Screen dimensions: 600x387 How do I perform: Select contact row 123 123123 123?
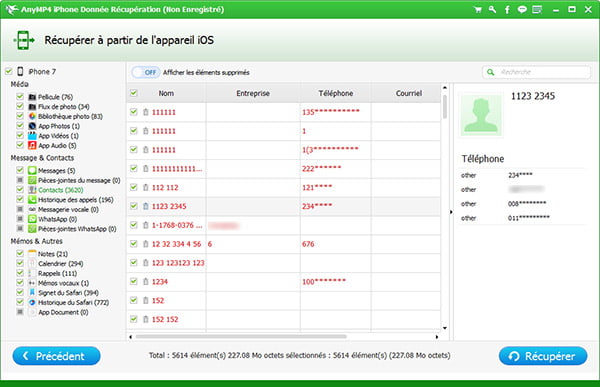pyautogui.click(x=284, y=263)
